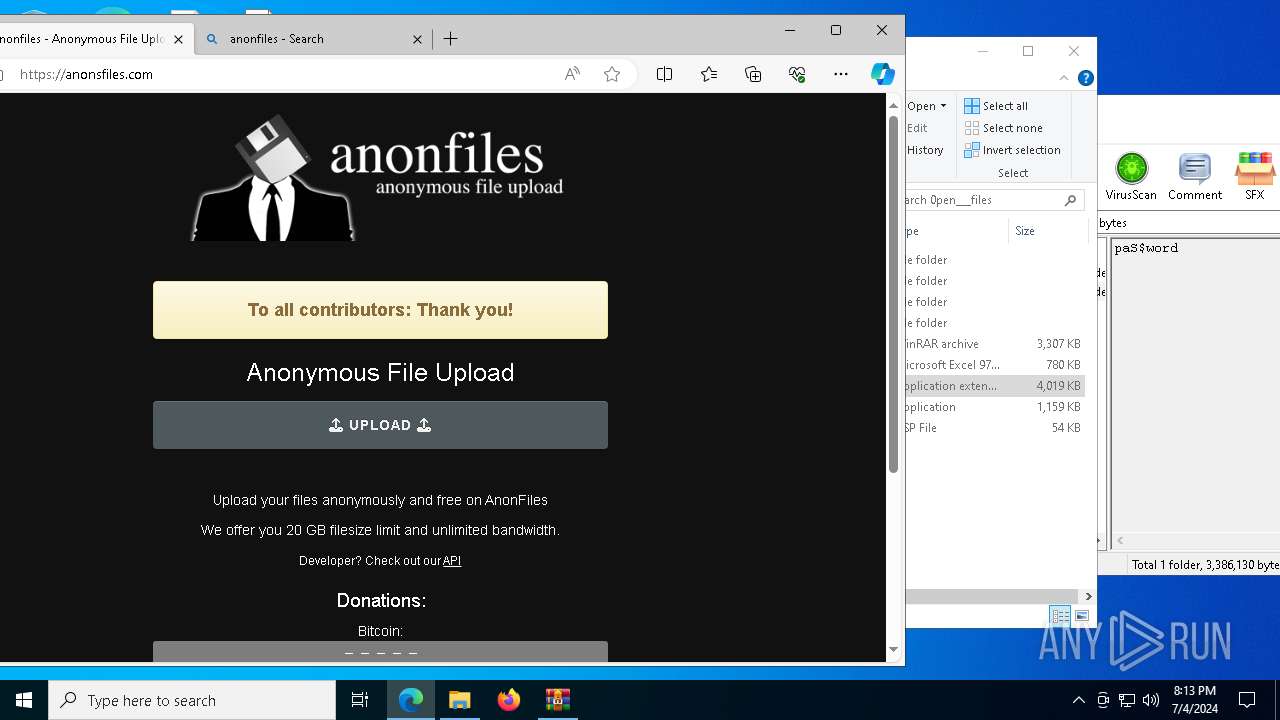Click the Comment icon in WinRAR
The height and width of the screenshot is (720, 1280).
(x=1194, y=177)
